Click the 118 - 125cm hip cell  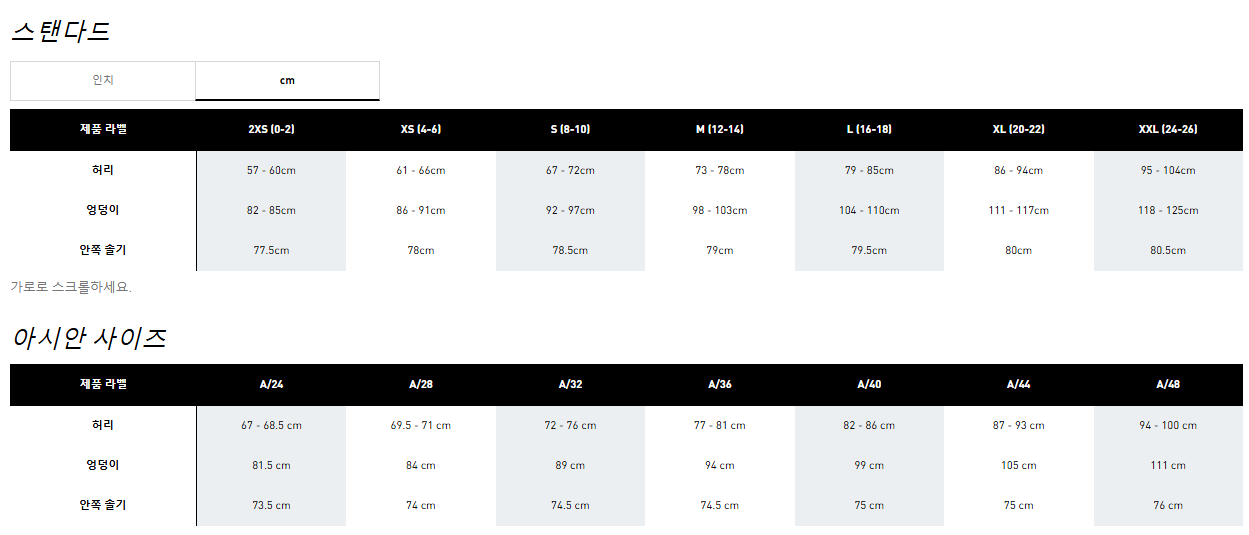(1168, 211)
